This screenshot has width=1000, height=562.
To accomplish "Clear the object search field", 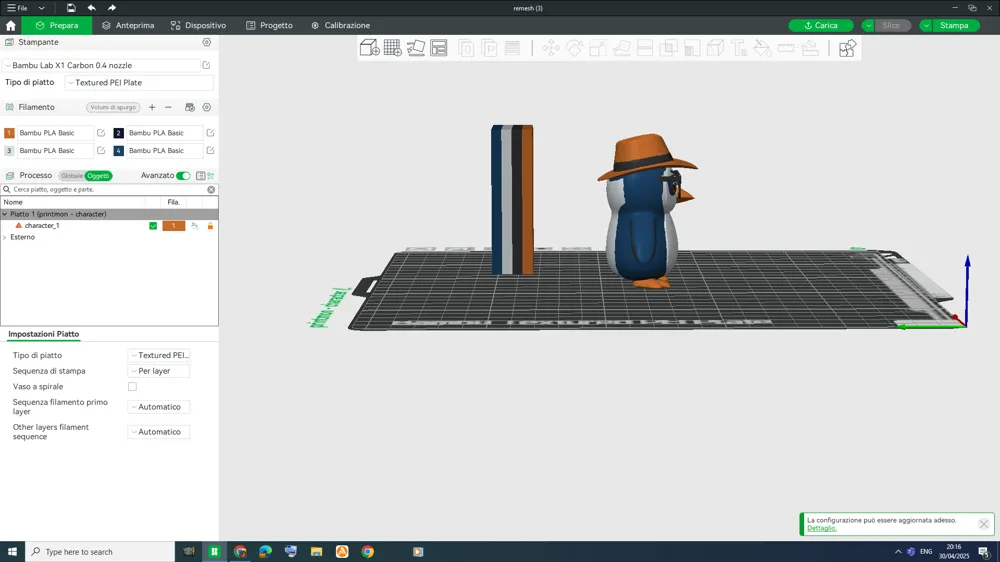I will [211, 189].
